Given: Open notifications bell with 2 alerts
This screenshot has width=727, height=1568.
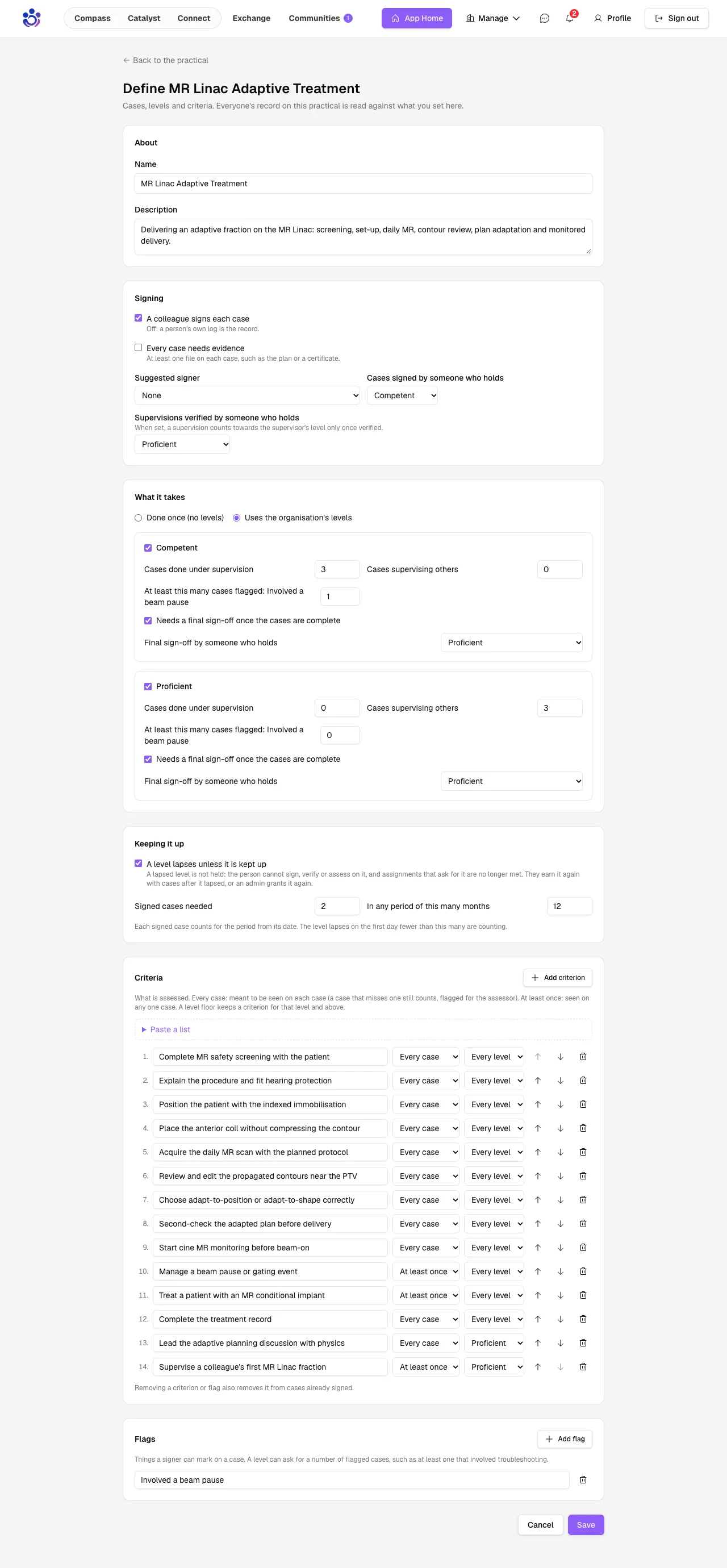Looking at the screenshot, I should (570, 18).
